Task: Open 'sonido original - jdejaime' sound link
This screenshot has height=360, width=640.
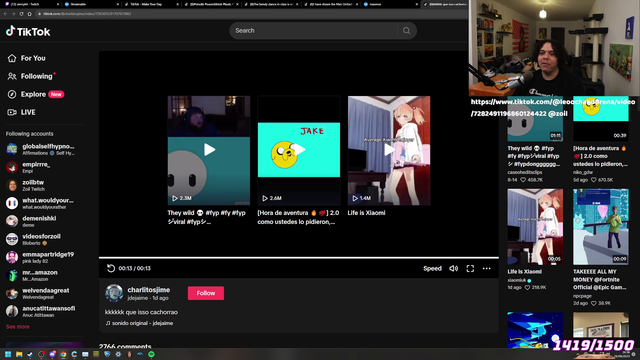Action: [x=139, y=323]
